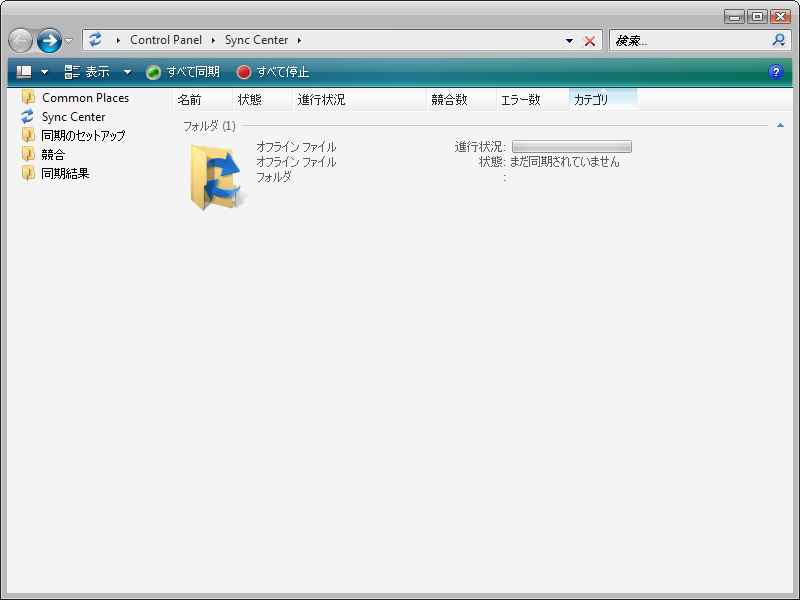
Task: Select Sync Center in the breadcrumb
Action: [x=256, y=40]
